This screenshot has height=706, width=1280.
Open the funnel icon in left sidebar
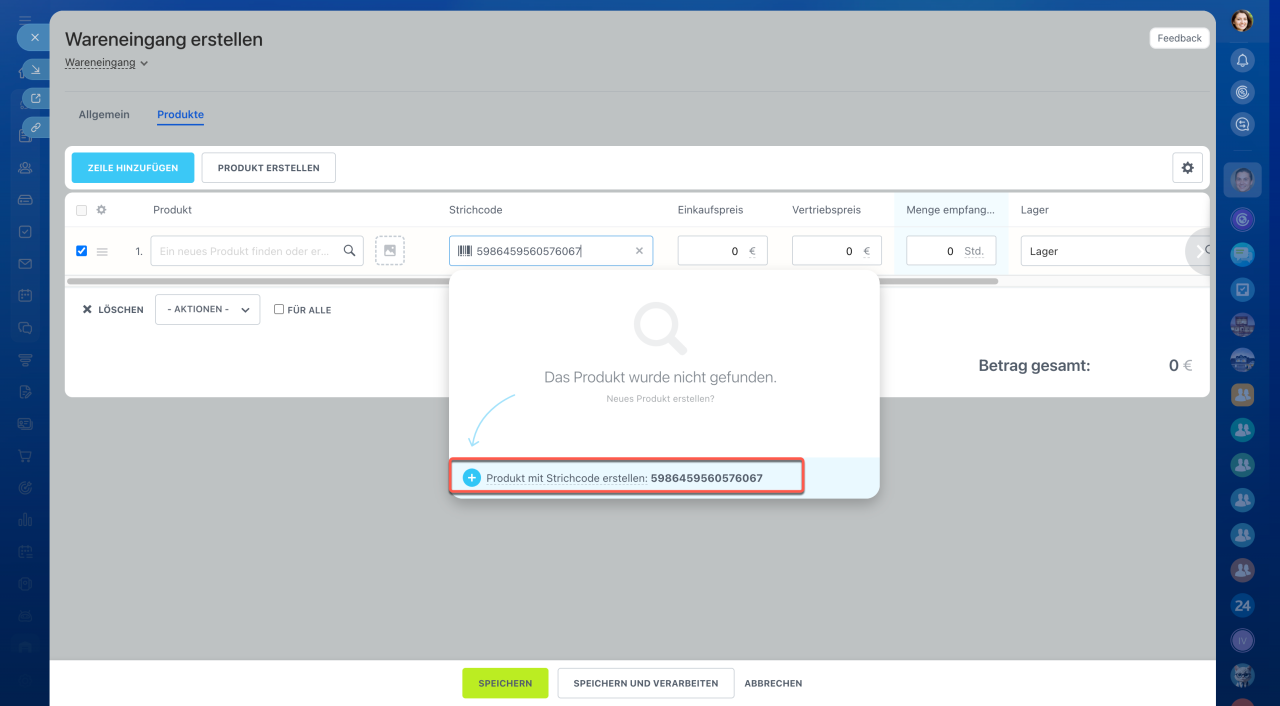[25, 360]
